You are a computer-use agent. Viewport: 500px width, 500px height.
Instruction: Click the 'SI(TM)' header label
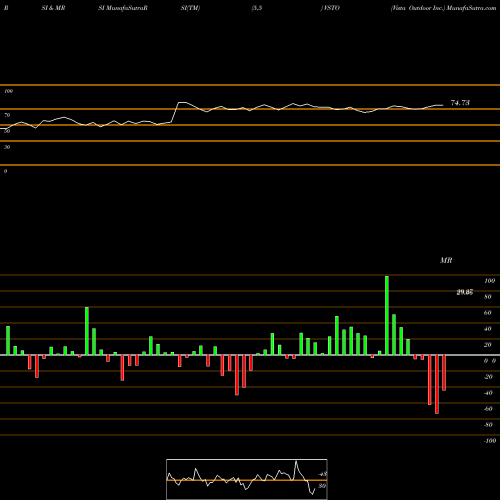click(x=190, y=8)
